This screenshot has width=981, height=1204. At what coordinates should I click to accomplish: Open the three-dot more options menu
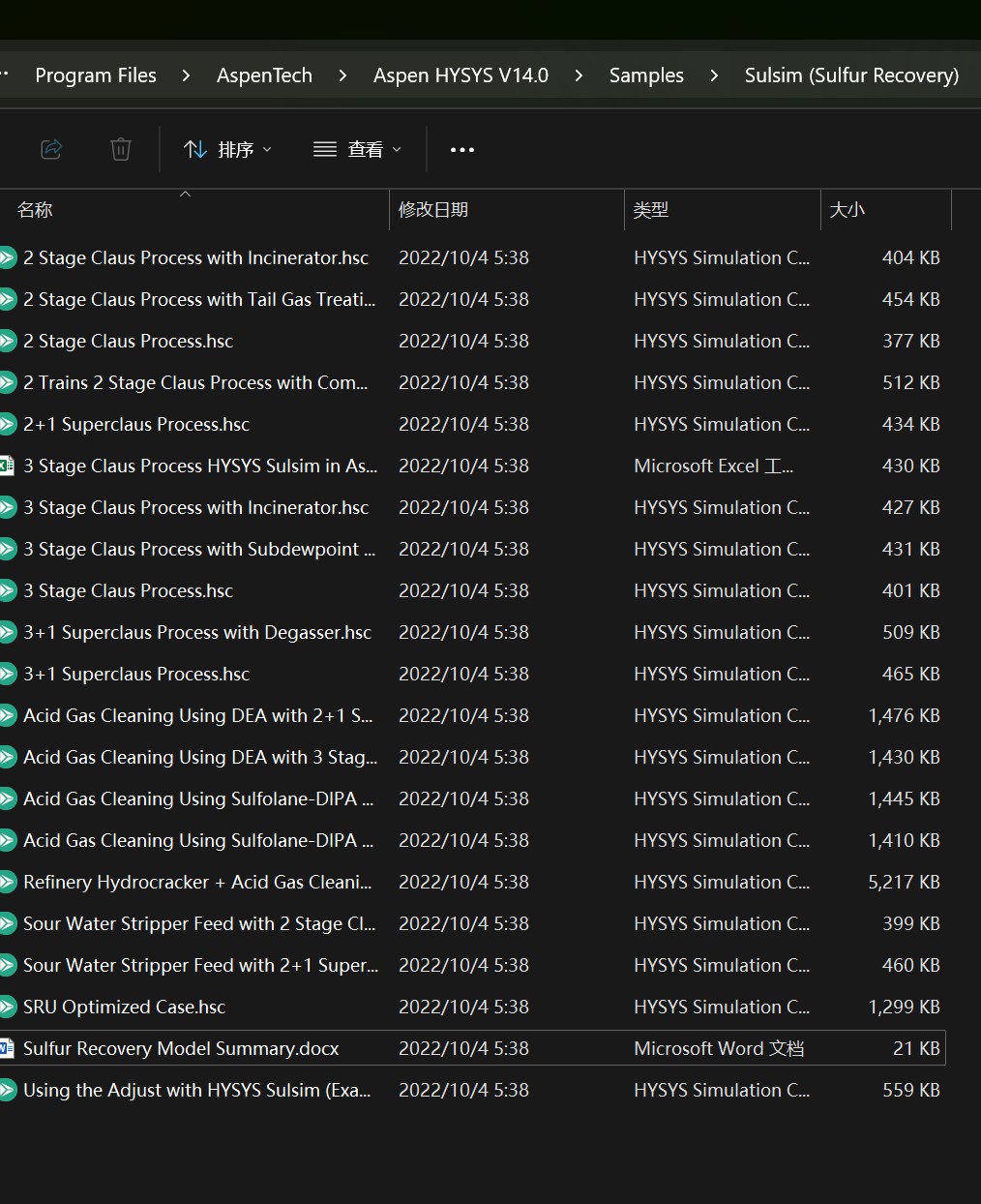[462, 149]
